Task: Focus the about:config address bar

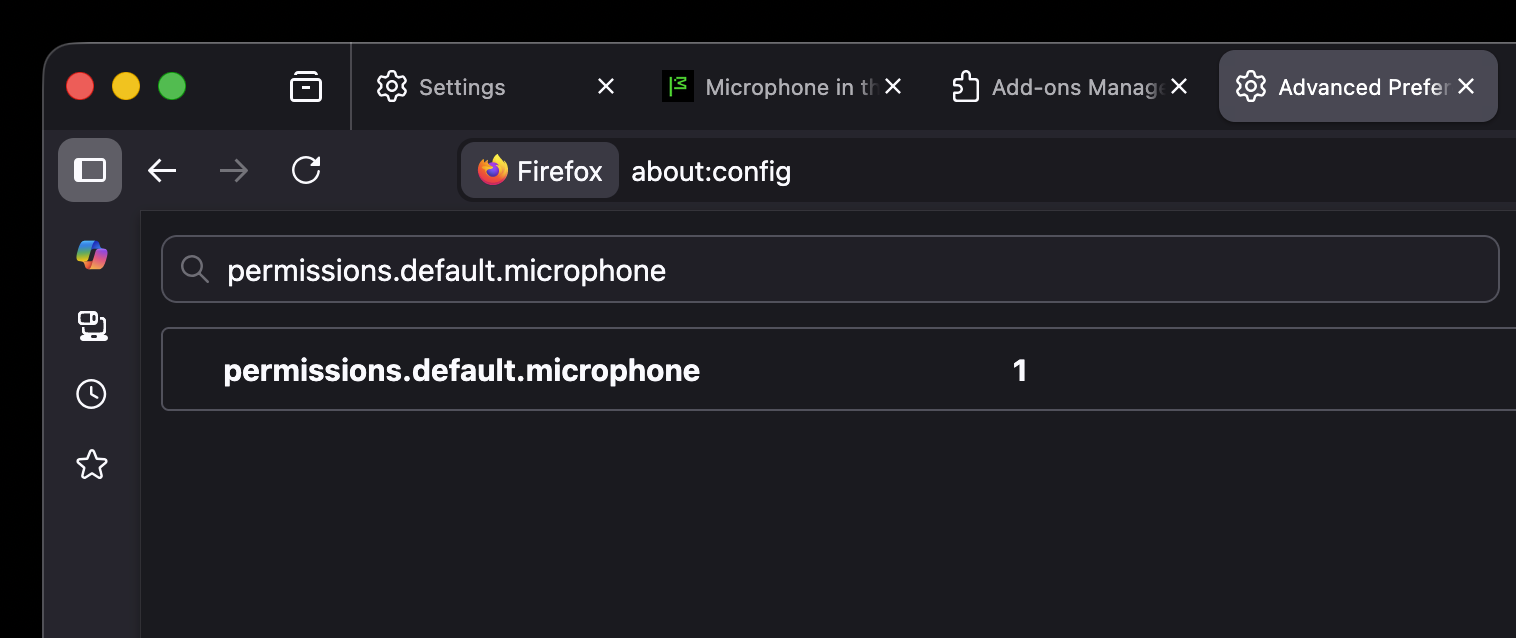Action: [x=1000, y=171]
